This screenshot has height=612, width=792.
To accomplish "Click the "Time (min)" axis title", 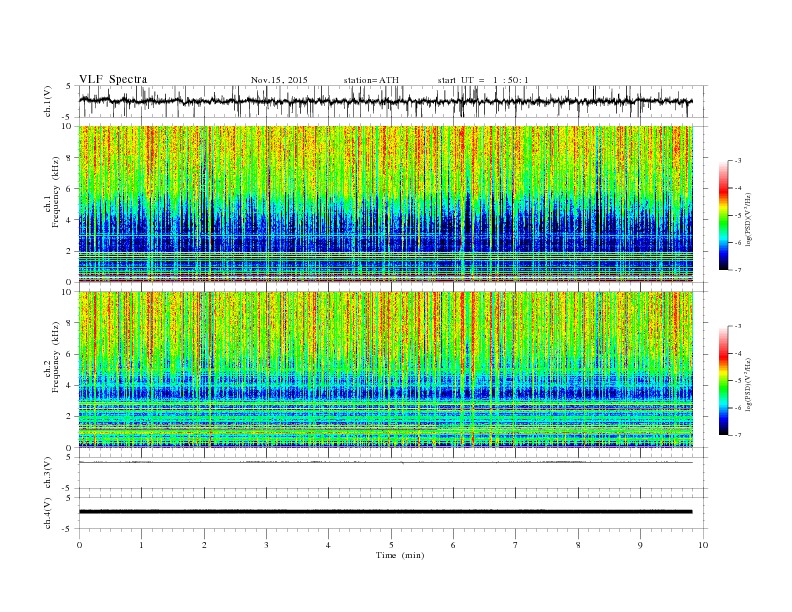I will (400, 555).
